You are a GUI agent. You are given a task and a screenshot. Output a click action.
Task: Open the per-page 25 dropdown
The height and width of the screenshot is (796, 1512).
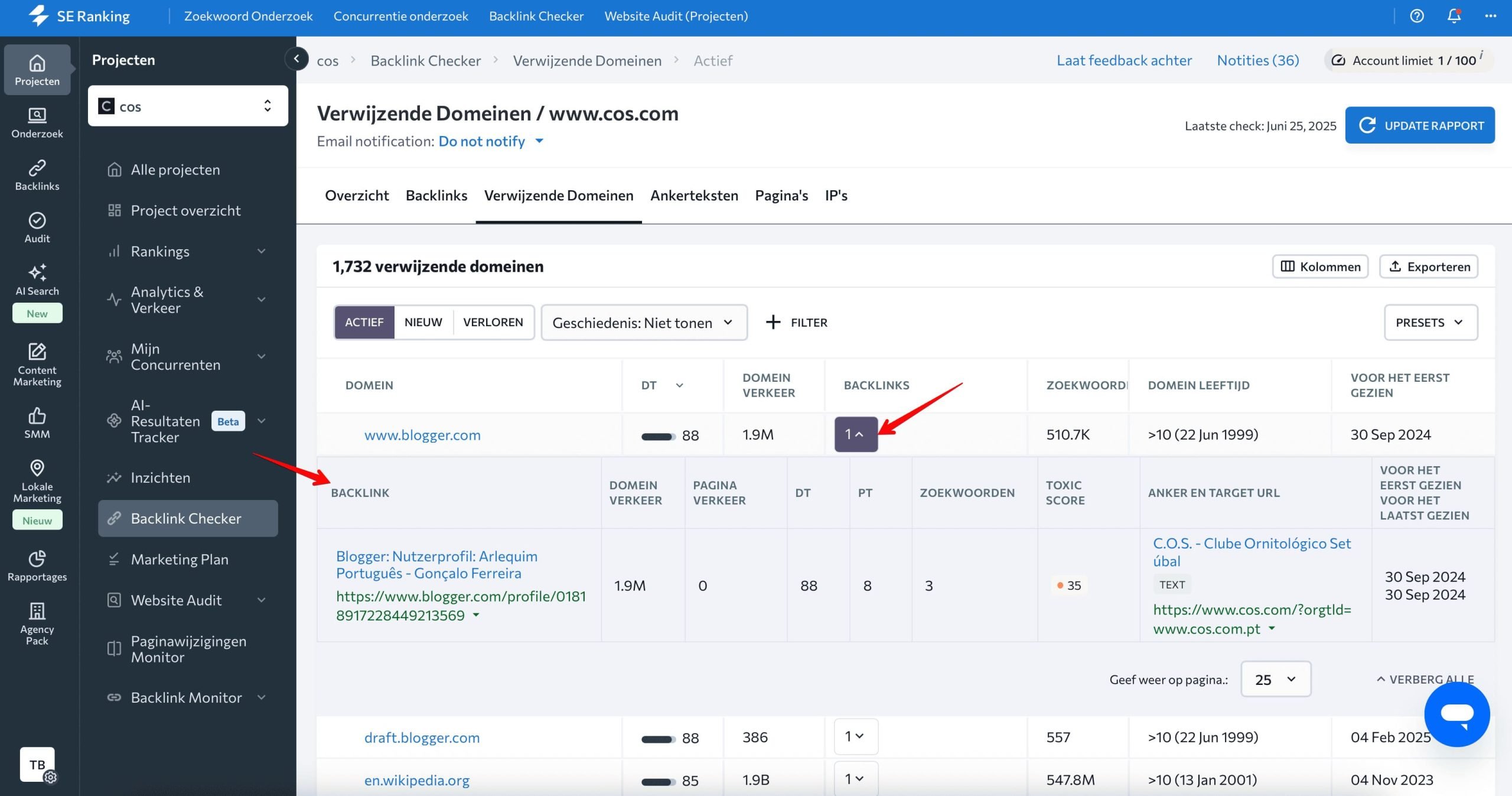point(1276,679)
